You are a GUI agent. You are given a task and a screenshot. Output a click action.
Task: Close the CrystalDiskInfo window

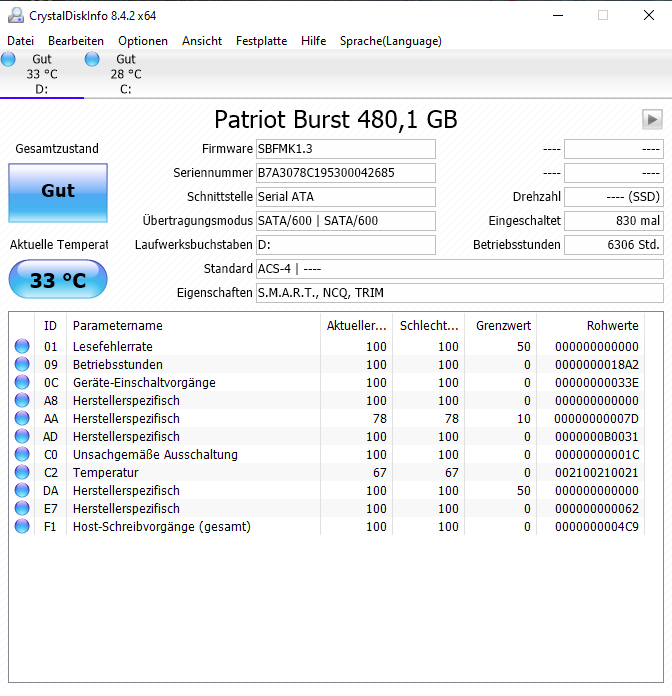(x=649, y=16)
